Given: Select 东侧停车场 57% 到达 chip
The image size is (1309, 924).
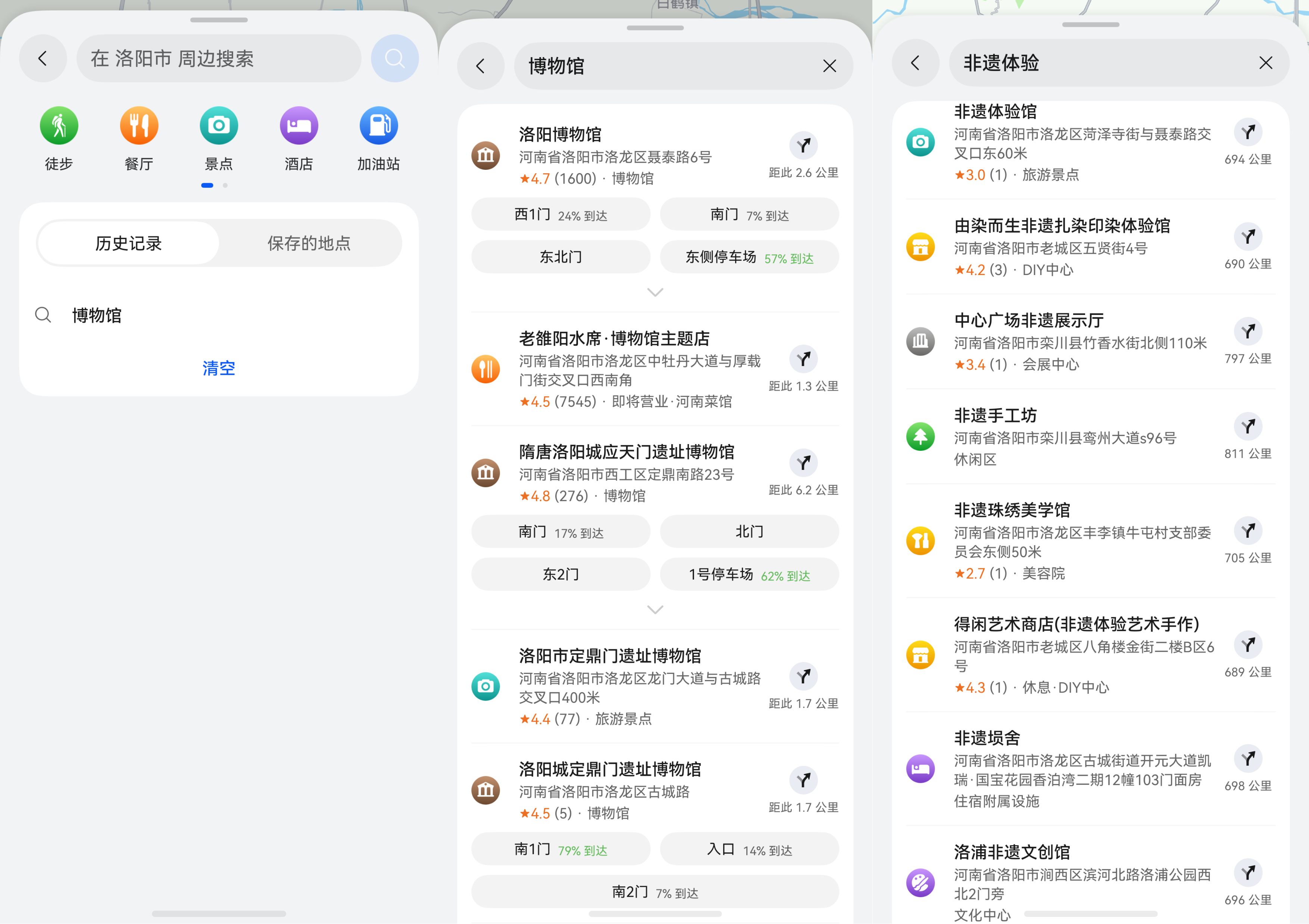Looking at the screenshot, I should (749, 257).
